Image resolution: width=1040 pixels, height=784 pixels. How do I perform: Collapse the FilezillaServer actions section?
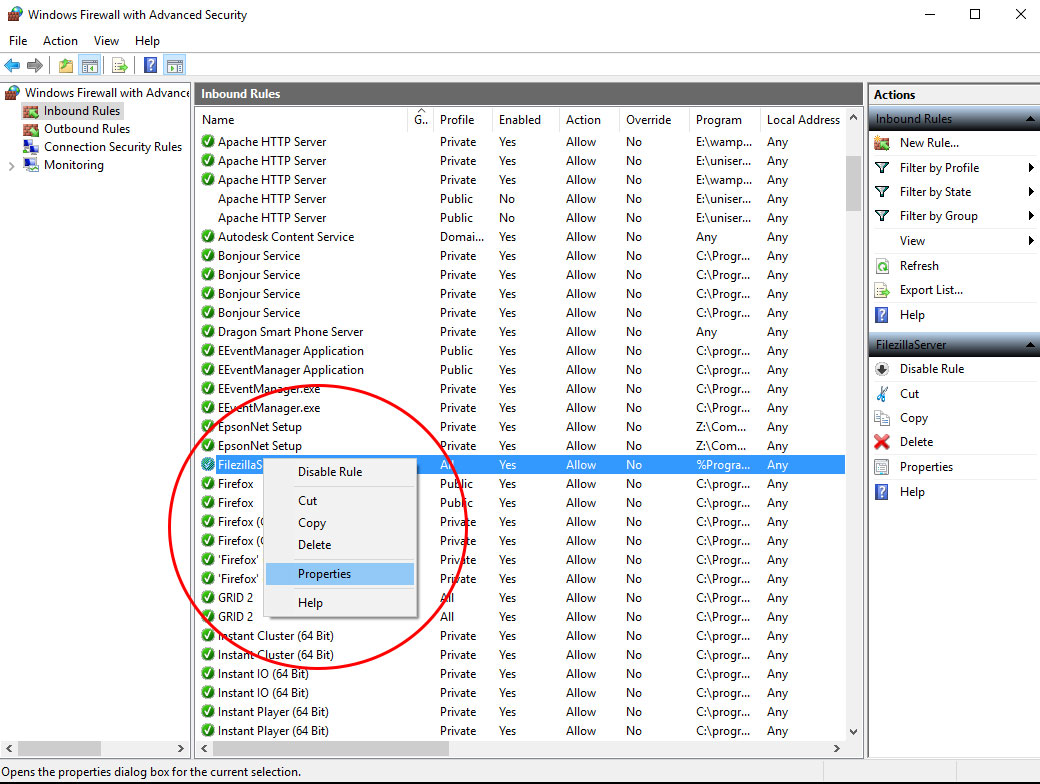[1030, 345]
